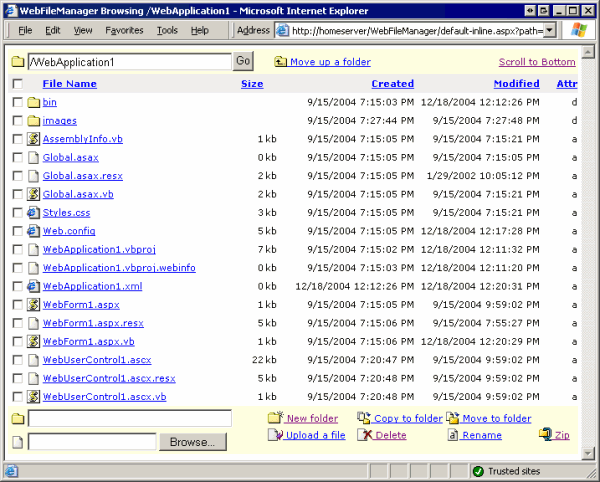
Task: Click the vertical scrollbar up arrow
Action: 587,52
